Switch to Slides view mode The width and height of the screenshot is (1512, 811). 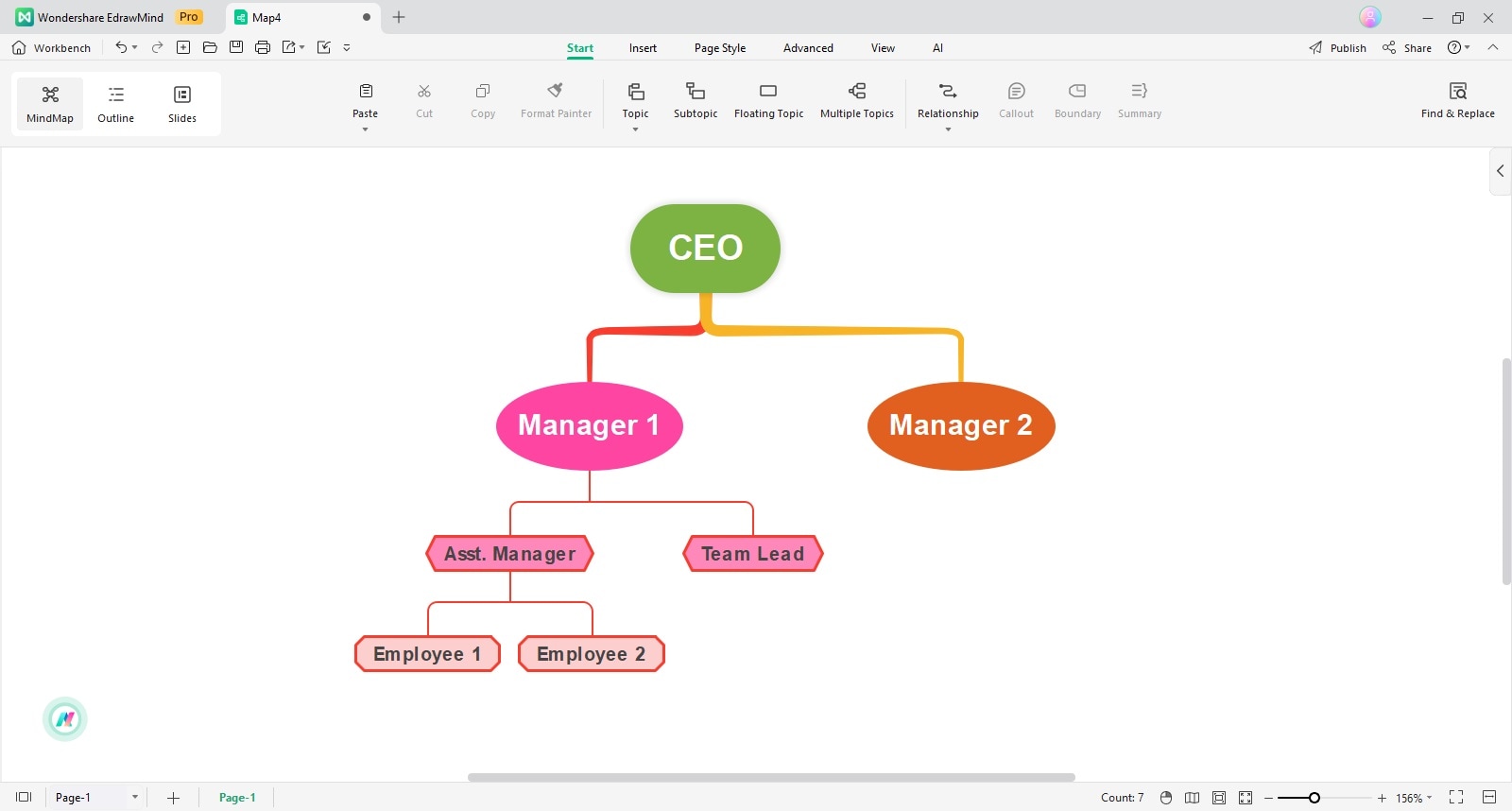click(182, 104)
